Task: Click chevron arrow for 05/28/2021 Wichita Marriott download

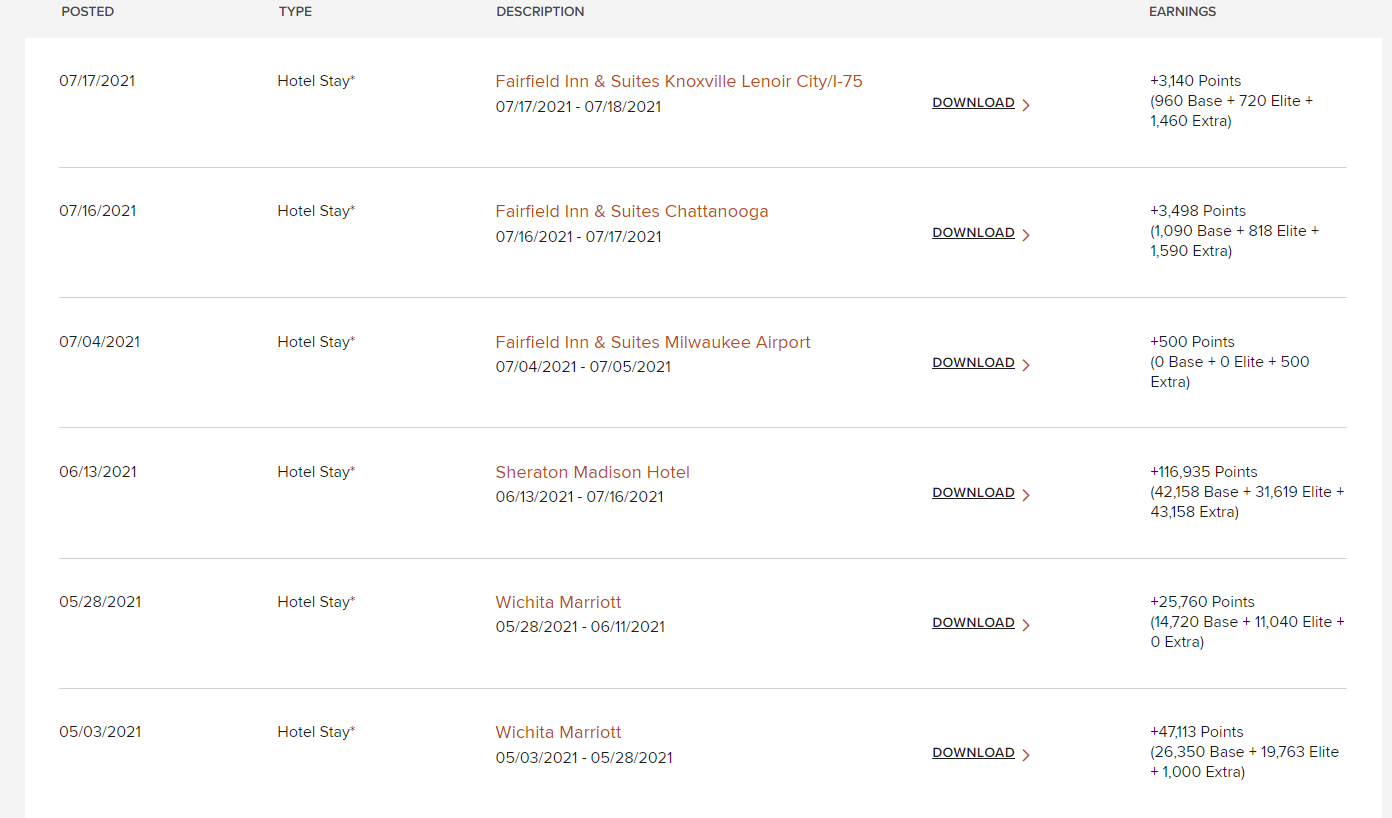Action: coord(1026,624)
